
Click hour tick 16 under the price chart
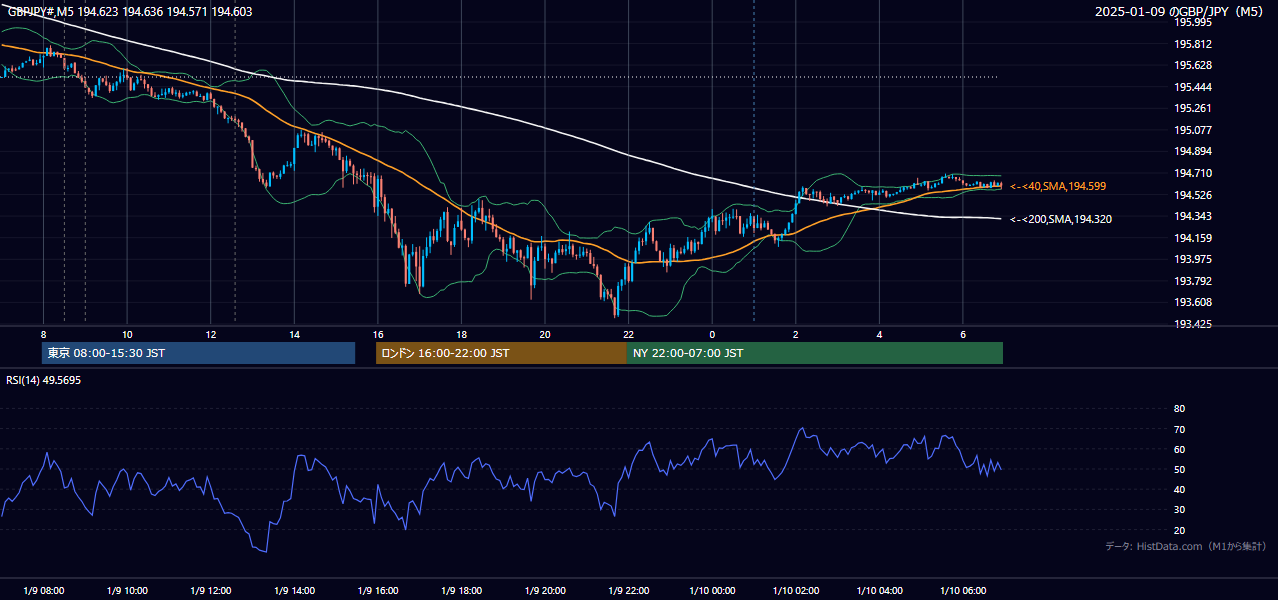[378, 334]
